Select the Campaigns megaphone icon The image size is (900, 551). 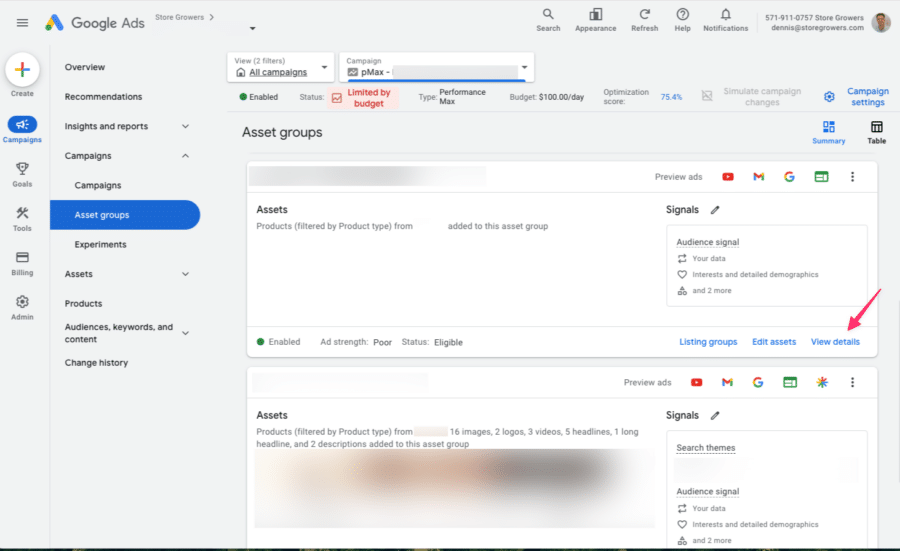click(22, 125)
